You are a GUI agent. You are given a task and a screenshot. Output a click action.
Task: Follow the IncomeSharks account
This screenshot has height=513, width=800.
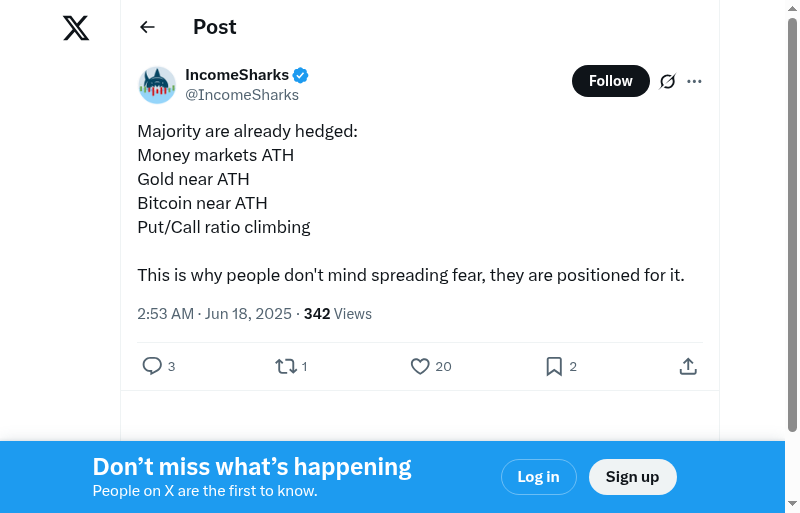click(x=610, y=81)
